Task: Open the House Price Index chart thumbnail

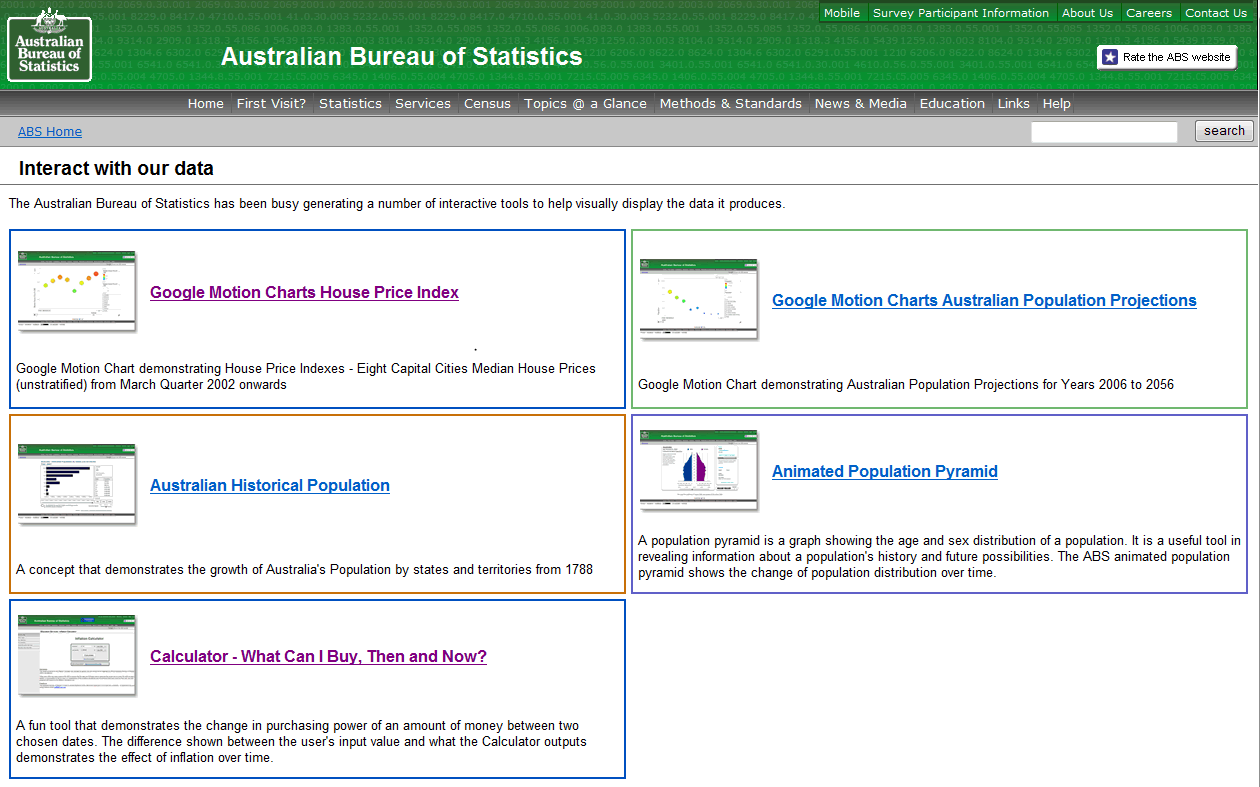Action: click(x=76, y=290)
